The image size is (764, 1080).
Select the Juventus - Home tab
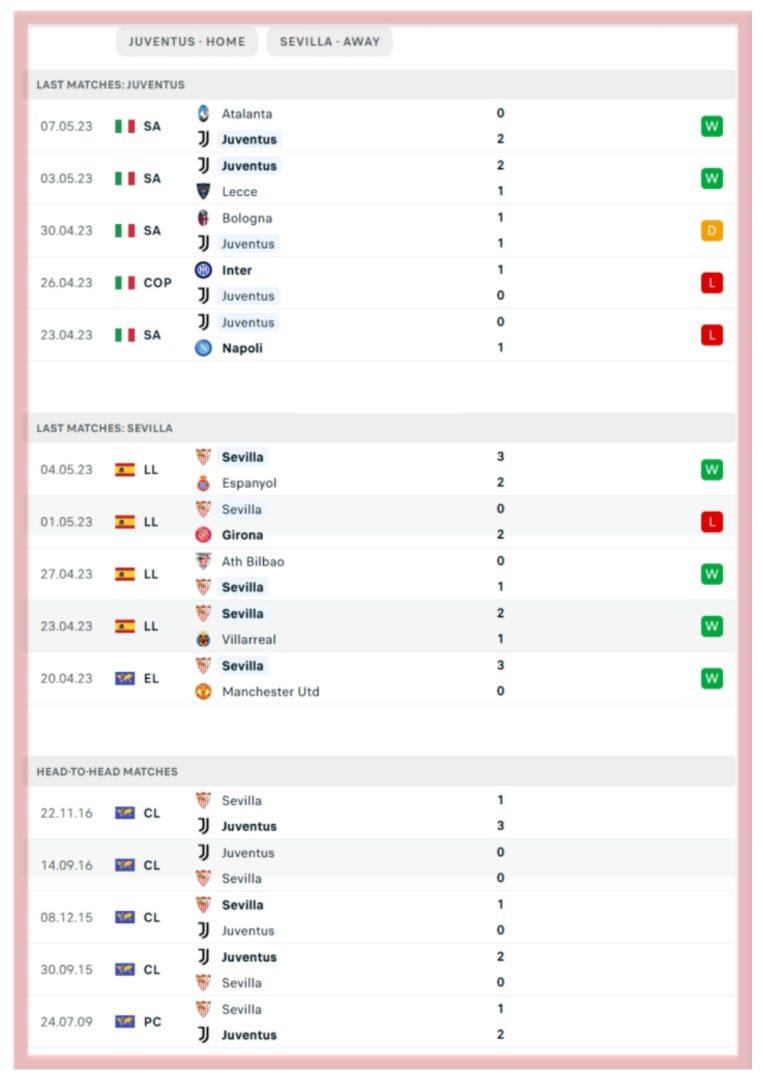(x=187, y=41)
